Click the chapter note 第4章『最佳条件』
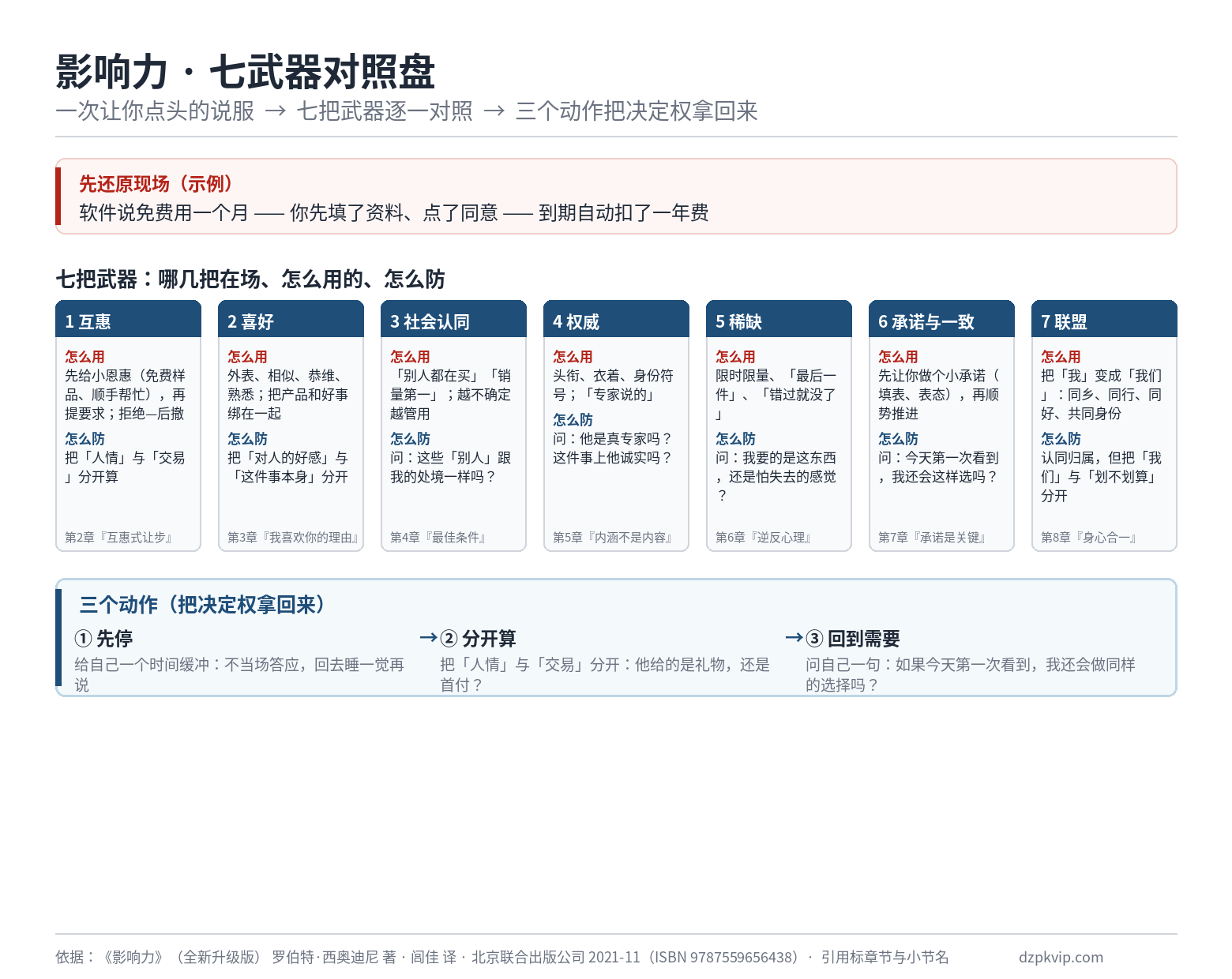The height and width of the screenshot is (979, 1232). click(x=439, y=538)
